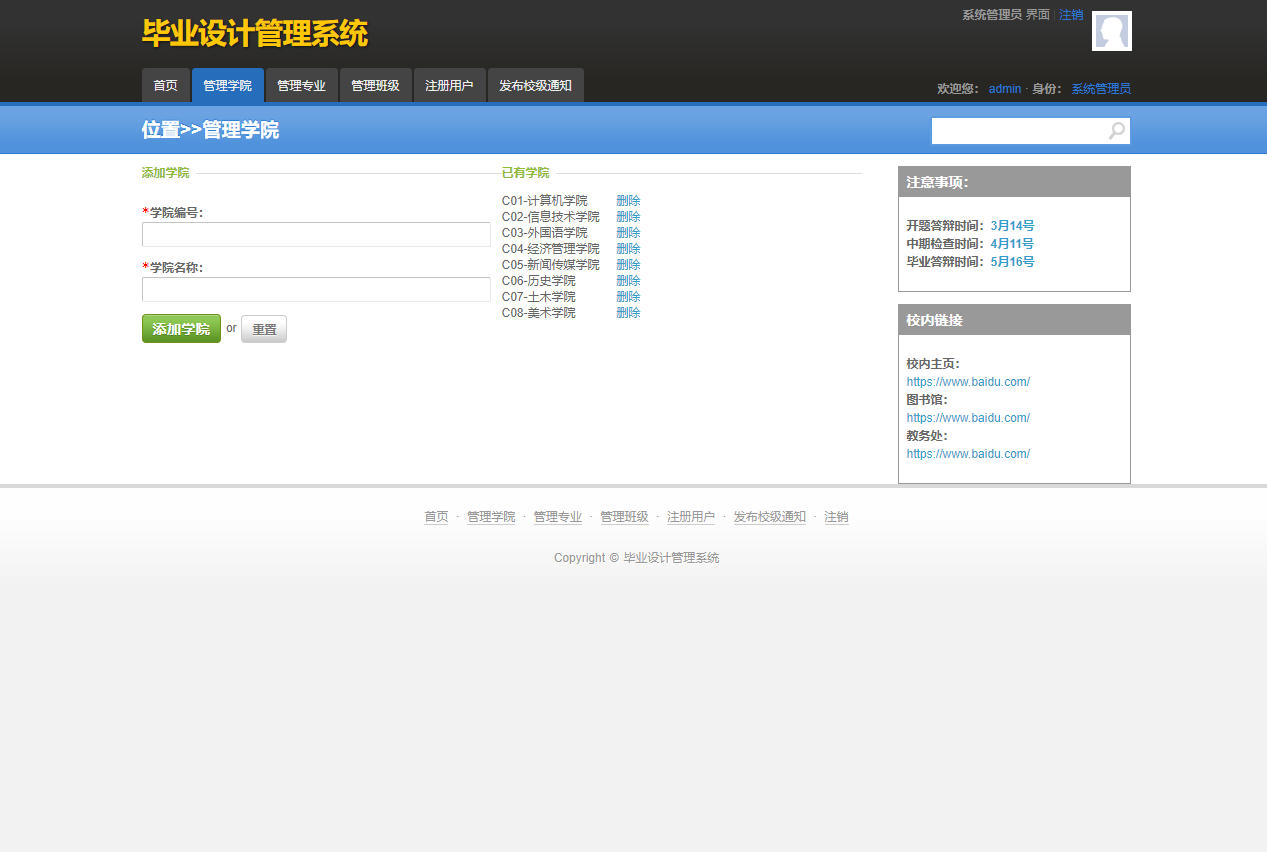Open the admin username link
Screen dimensions: 1267x852
click(1004, 89)
